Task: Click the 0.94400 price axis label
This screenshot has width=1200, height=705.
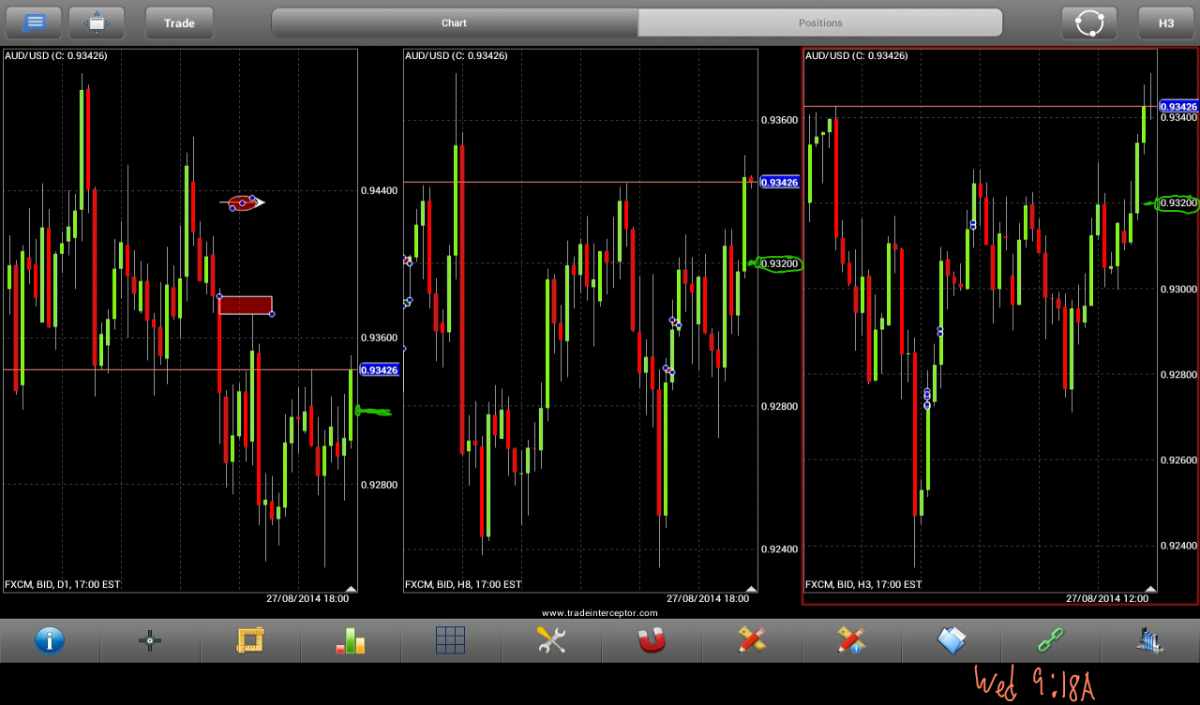Action: click(379, 190)
